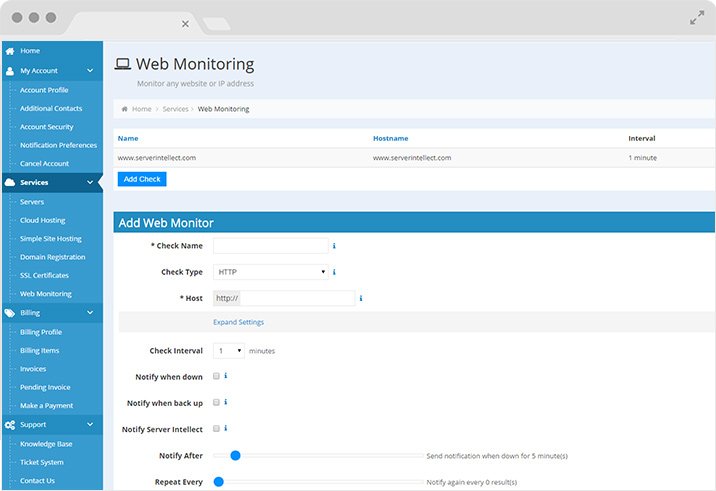Open Ticket System in sidebar
The height and width of the screenshot is (491, 716).
click(x=42, y=462)
